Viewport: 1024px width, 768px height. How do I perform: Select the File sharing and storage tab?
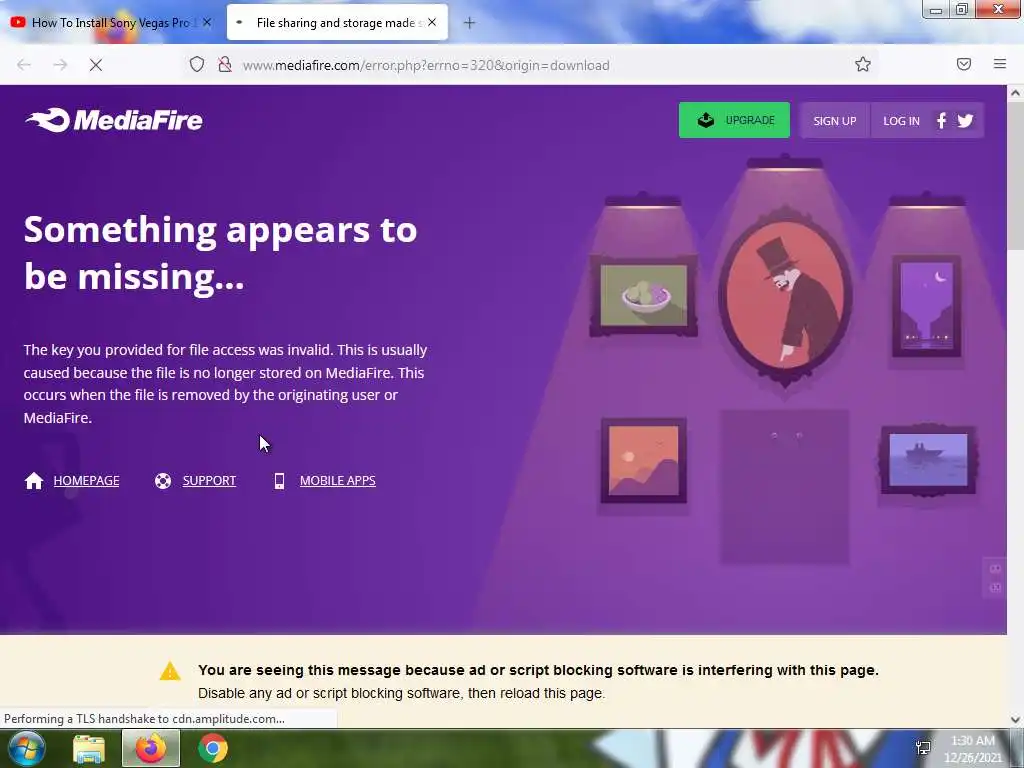pos(337,22)
